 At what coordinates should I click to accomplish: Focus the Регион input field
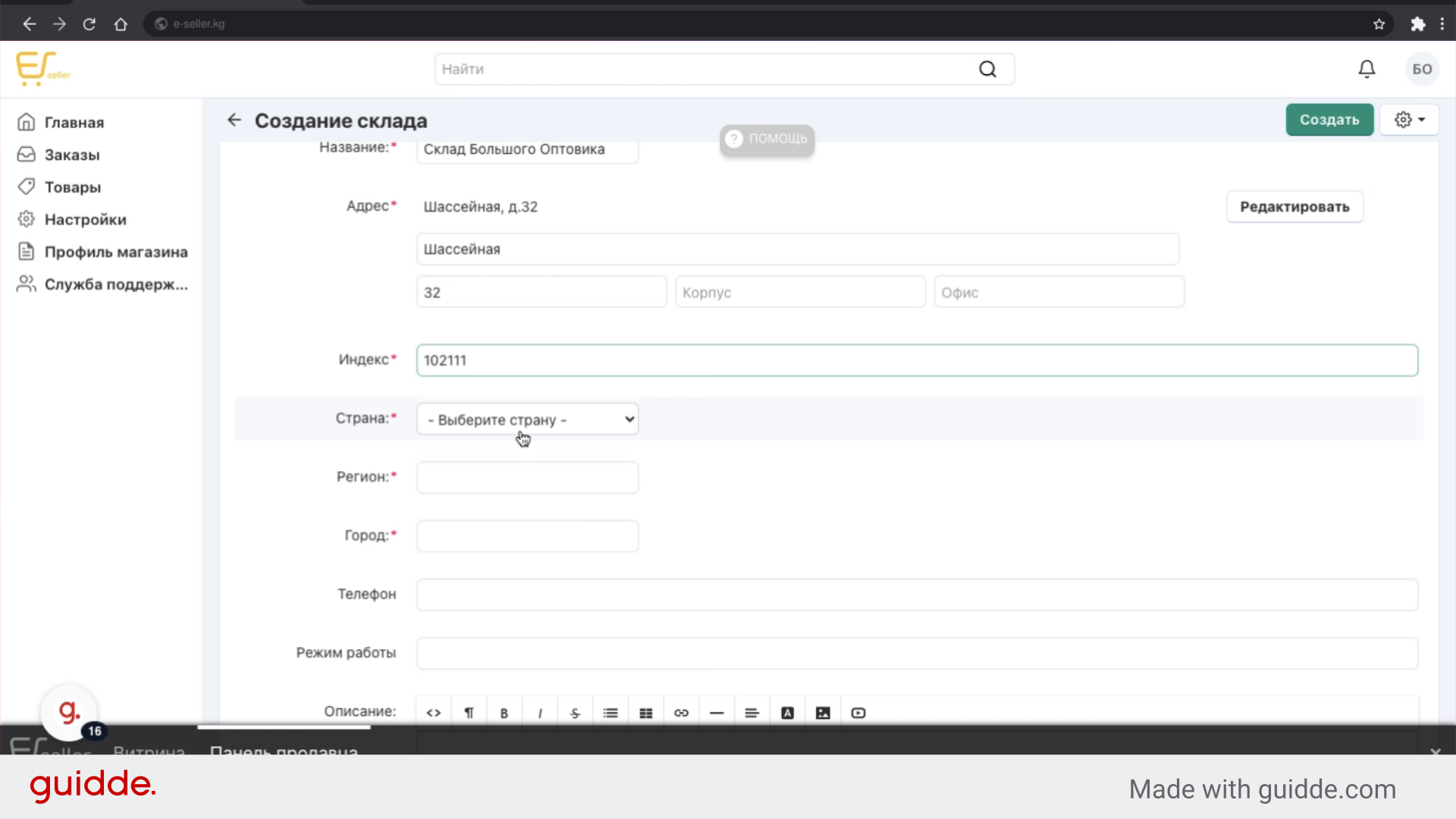coord(528,478)
